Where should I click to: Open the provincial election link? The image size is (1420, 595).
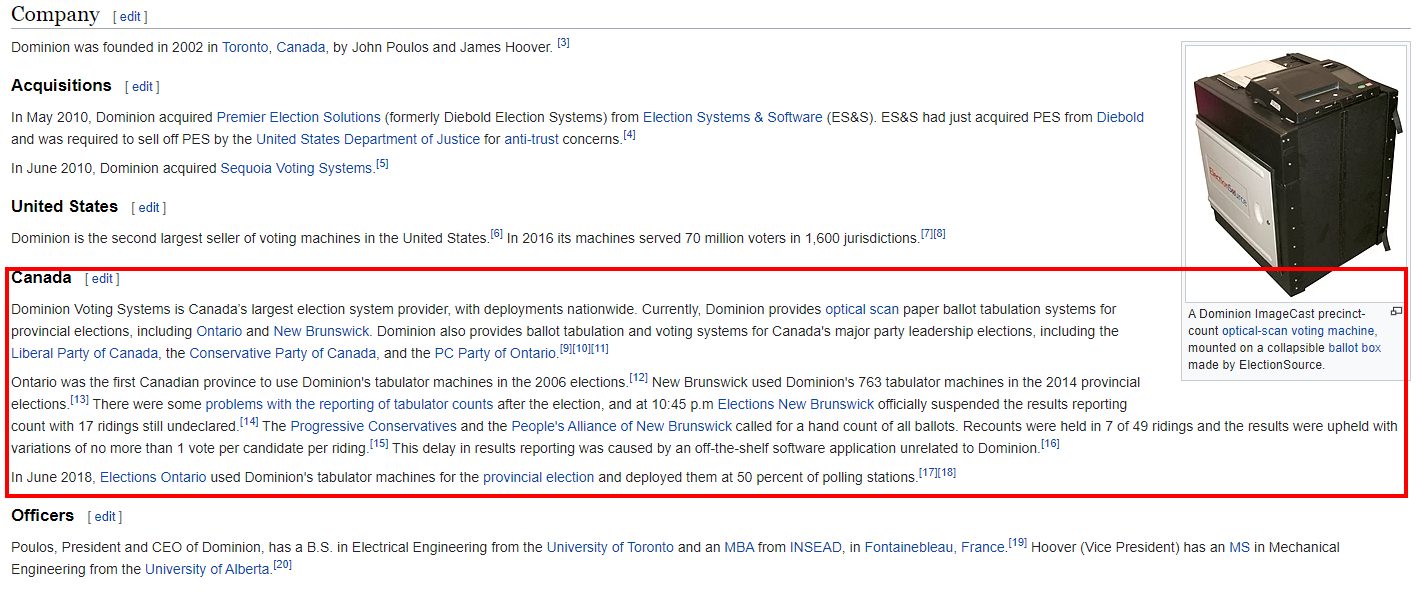[x=538, y=477]
